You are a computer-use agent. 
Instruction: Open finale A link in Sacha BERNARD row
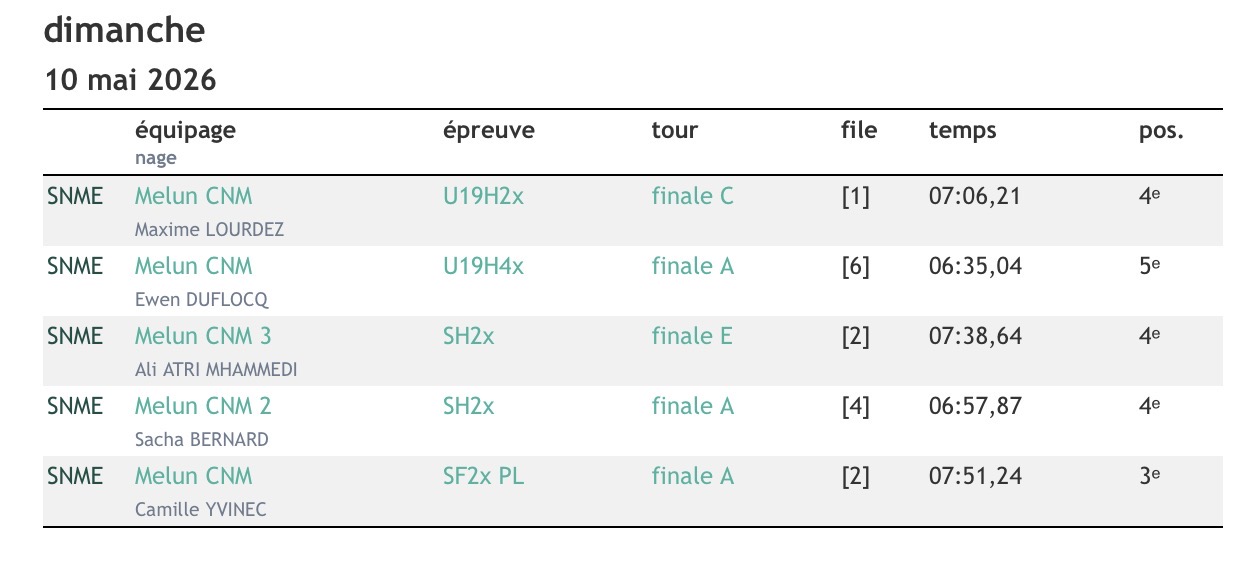[x=692, y=406]
